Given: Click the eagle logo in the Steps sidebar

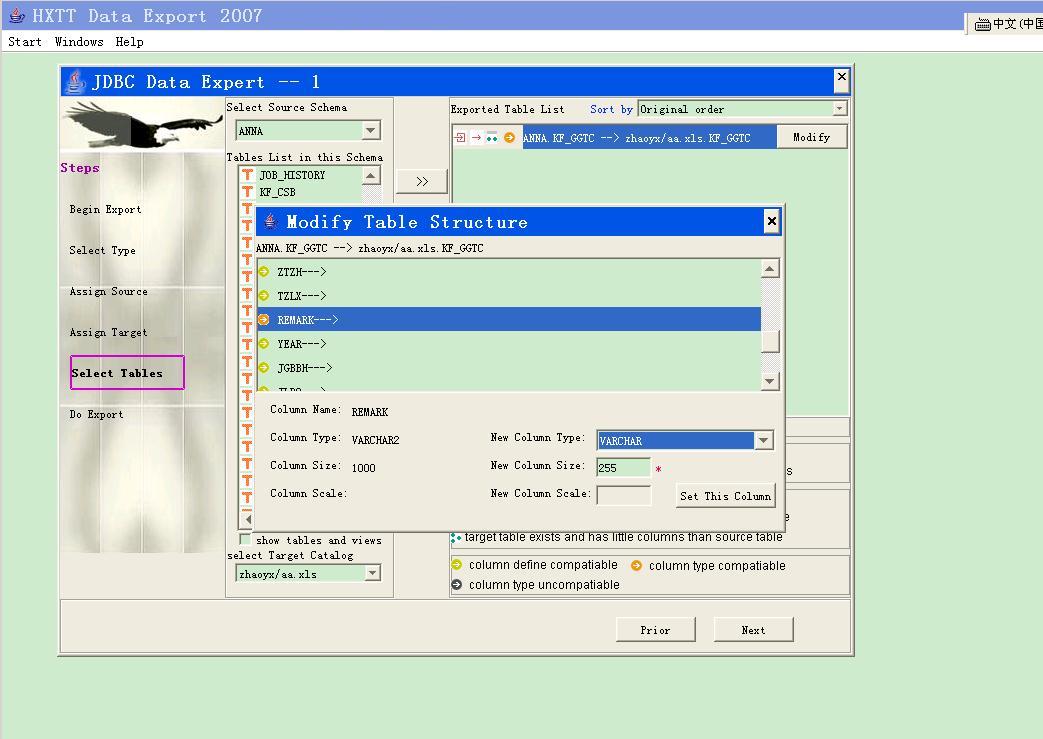Looking at the screenshot, I should 145,125.
